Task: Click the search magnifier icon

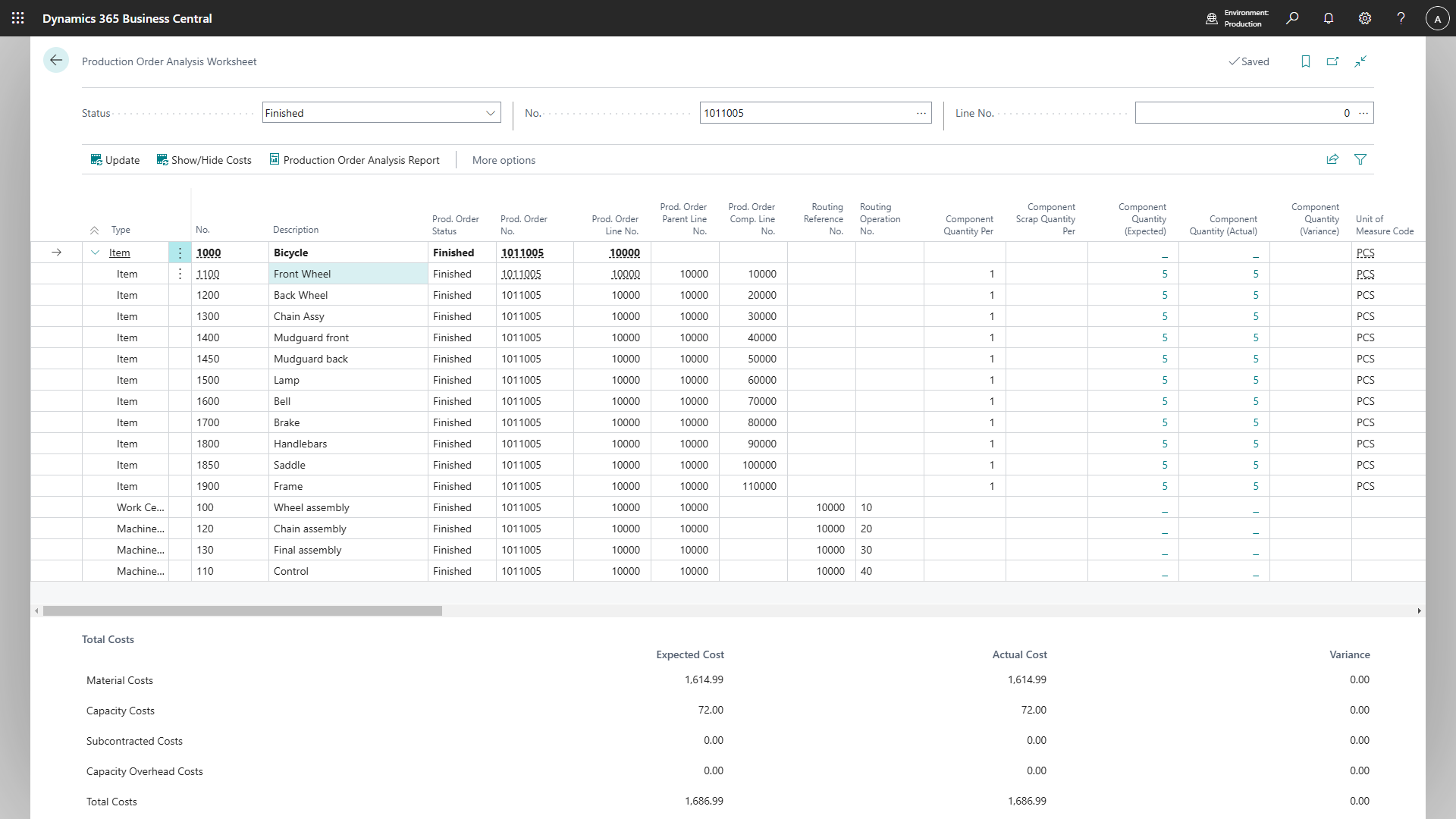Action: coord(1292,18)
